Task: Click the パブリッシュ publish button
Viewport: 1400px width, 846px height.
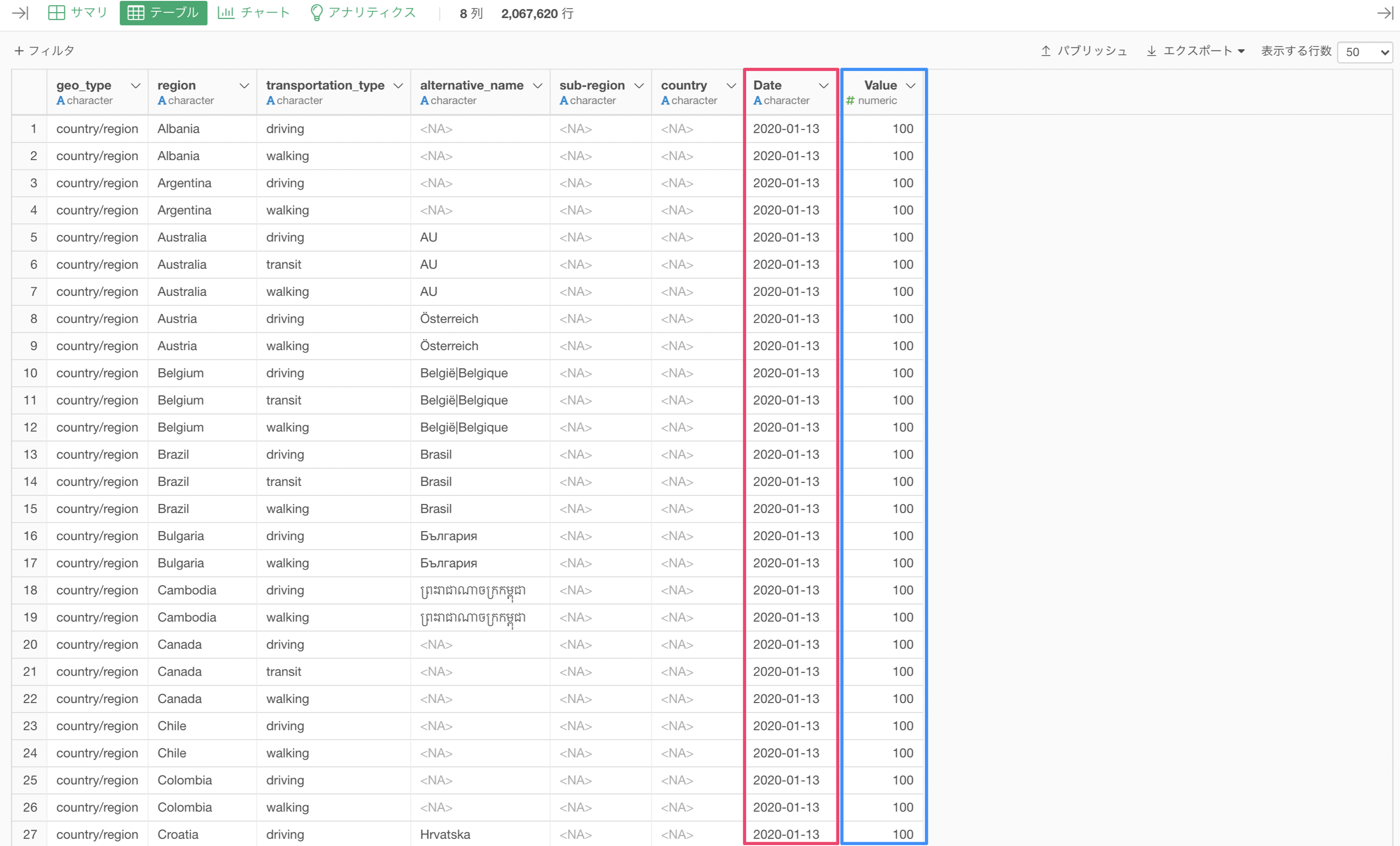Action: tap(1084, 51)
